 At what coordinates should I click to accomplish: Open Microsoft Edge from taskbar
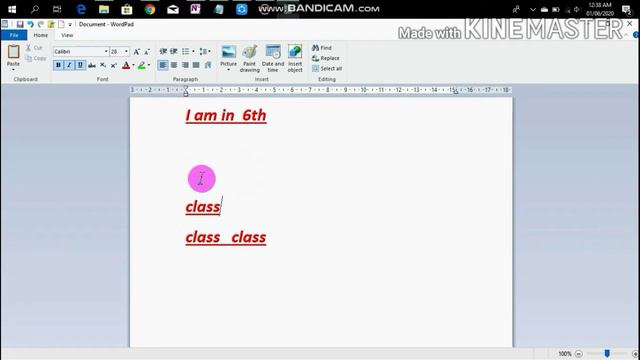click(x=81, y=9)
